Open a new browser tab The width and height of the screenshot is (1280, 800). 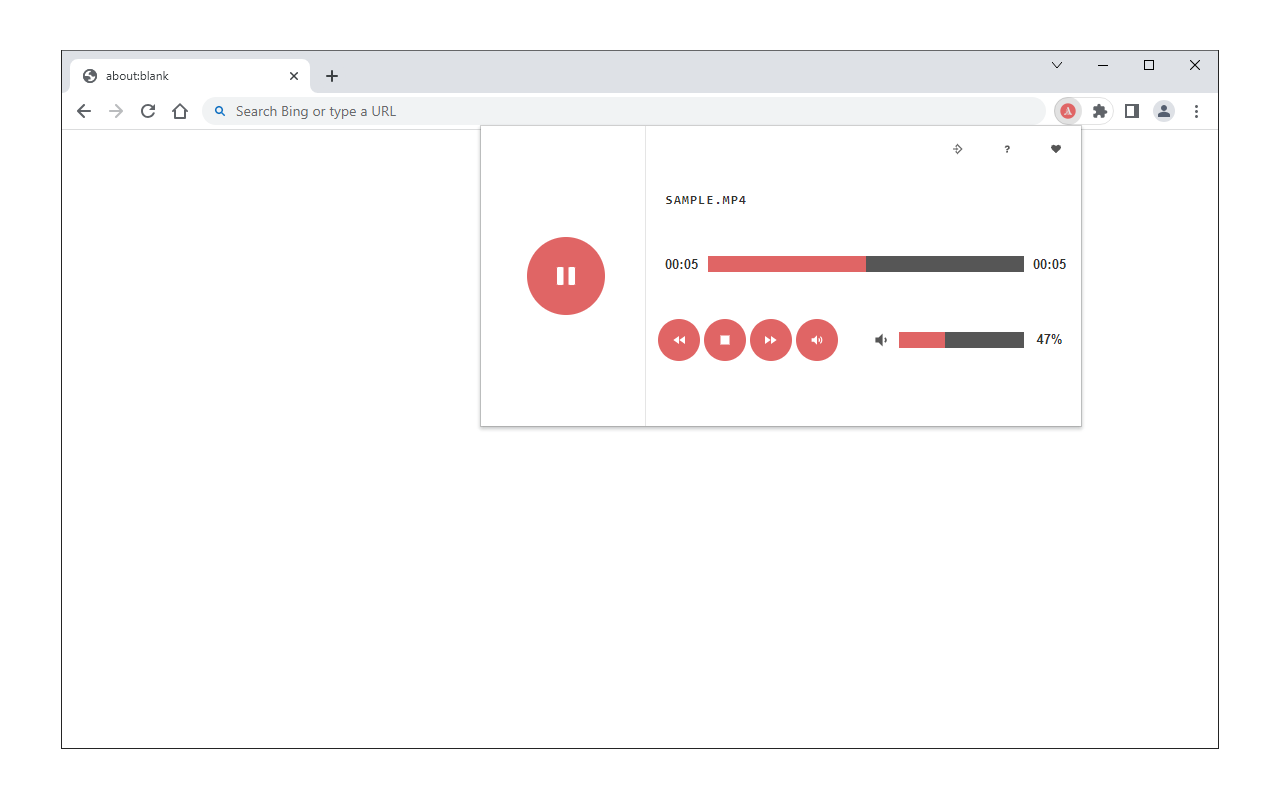tap(332, 76)
